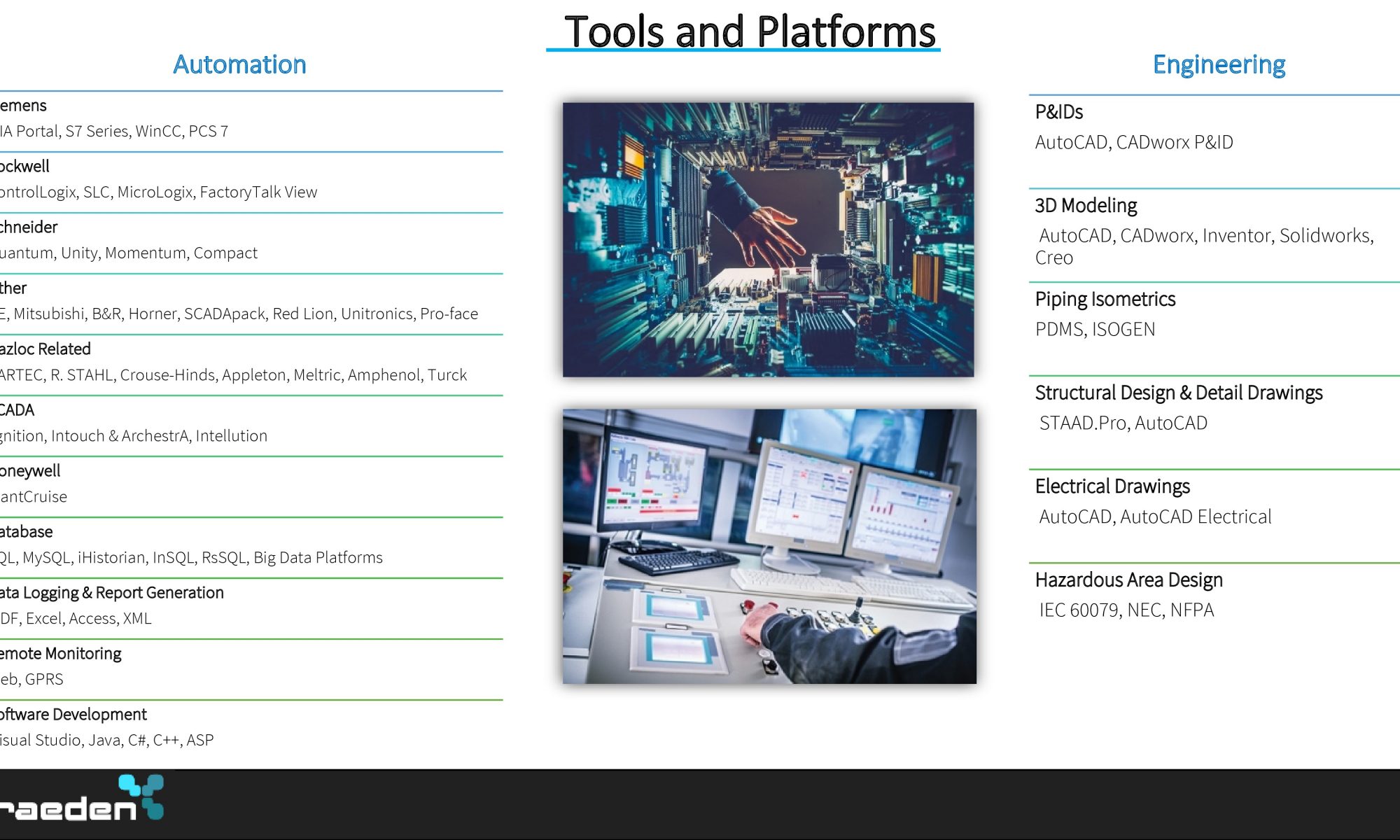Click the 'S7 Series, WinCC, PCS 7' line
Image resolution: width=1400 pixels, height=840 pixels.
114,131
